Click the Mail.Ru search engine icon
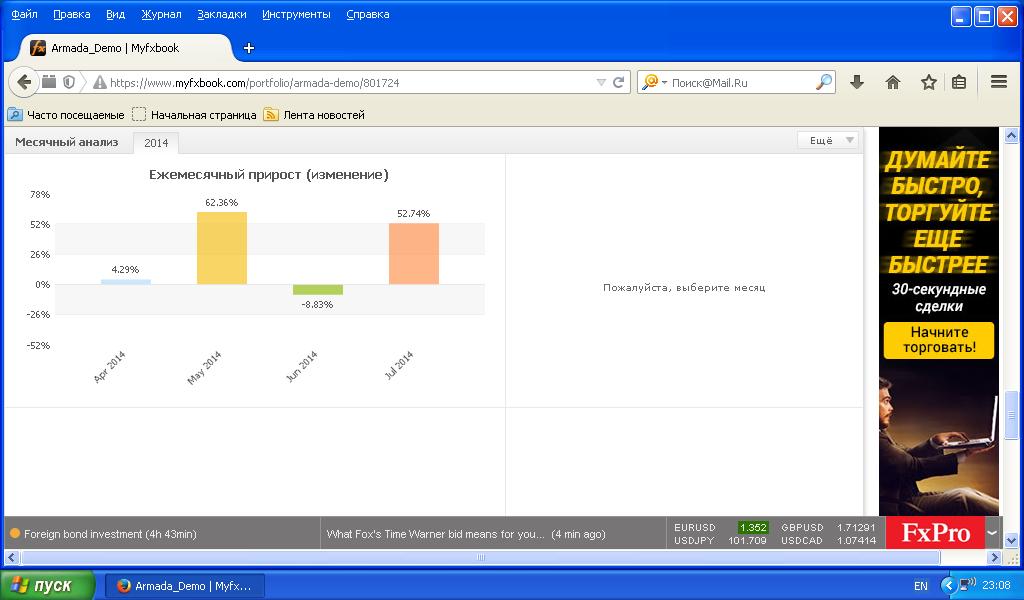 tap(650, 82)
